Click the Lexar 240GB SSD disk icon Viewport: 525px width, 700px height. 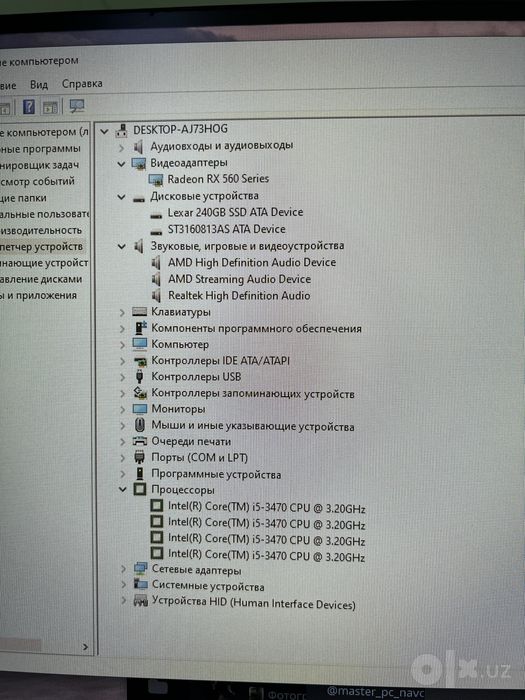[156, 216]
